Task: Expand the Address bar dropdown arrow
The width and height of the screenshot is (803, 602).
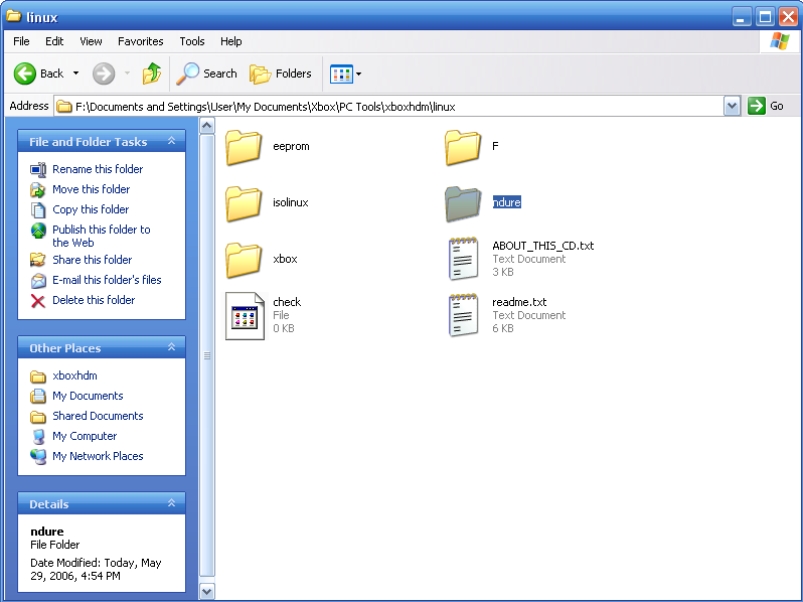Action: coord(731,106)
